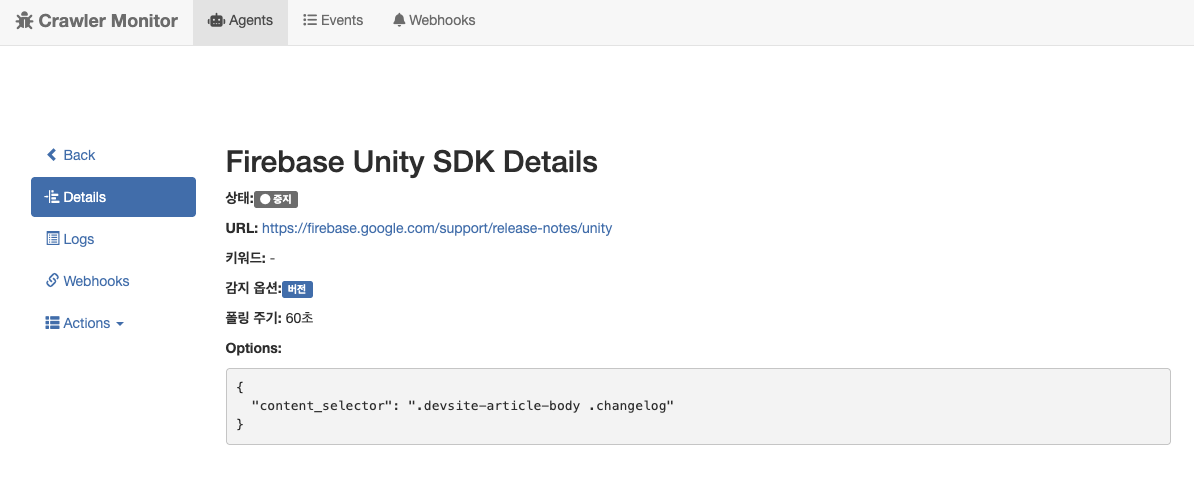Image resolution: width=1194 pixels, height=490 pixels.
Task: Click the Back chevron icon
Action: click(x=52, y=155)
